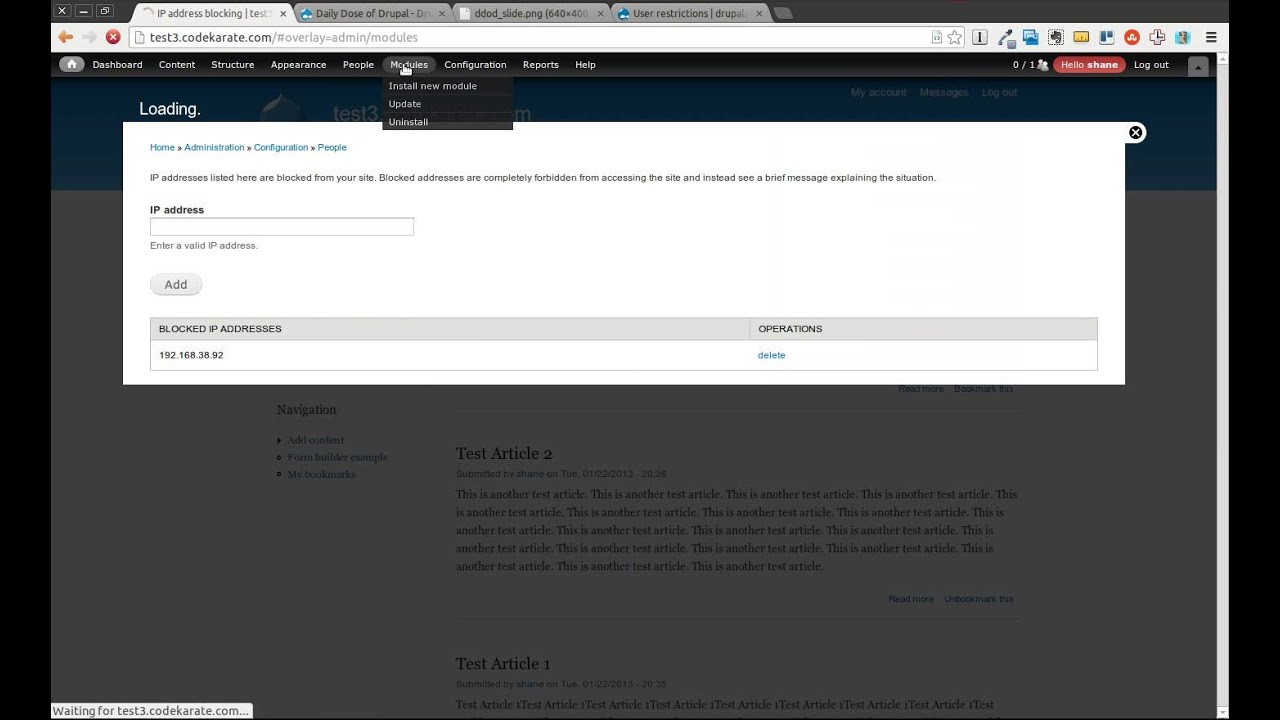
Task: Open Dashboard in admin menu
Action: pyautogui.click(x=117, y=65)
